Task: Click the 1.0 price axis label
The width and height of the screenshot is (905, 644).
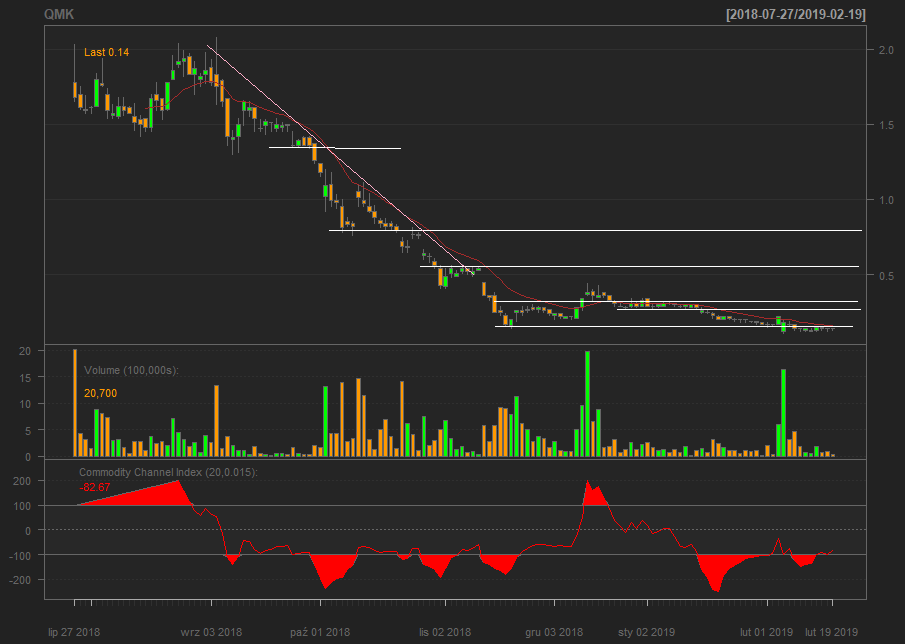Action: tap(887, 200)
